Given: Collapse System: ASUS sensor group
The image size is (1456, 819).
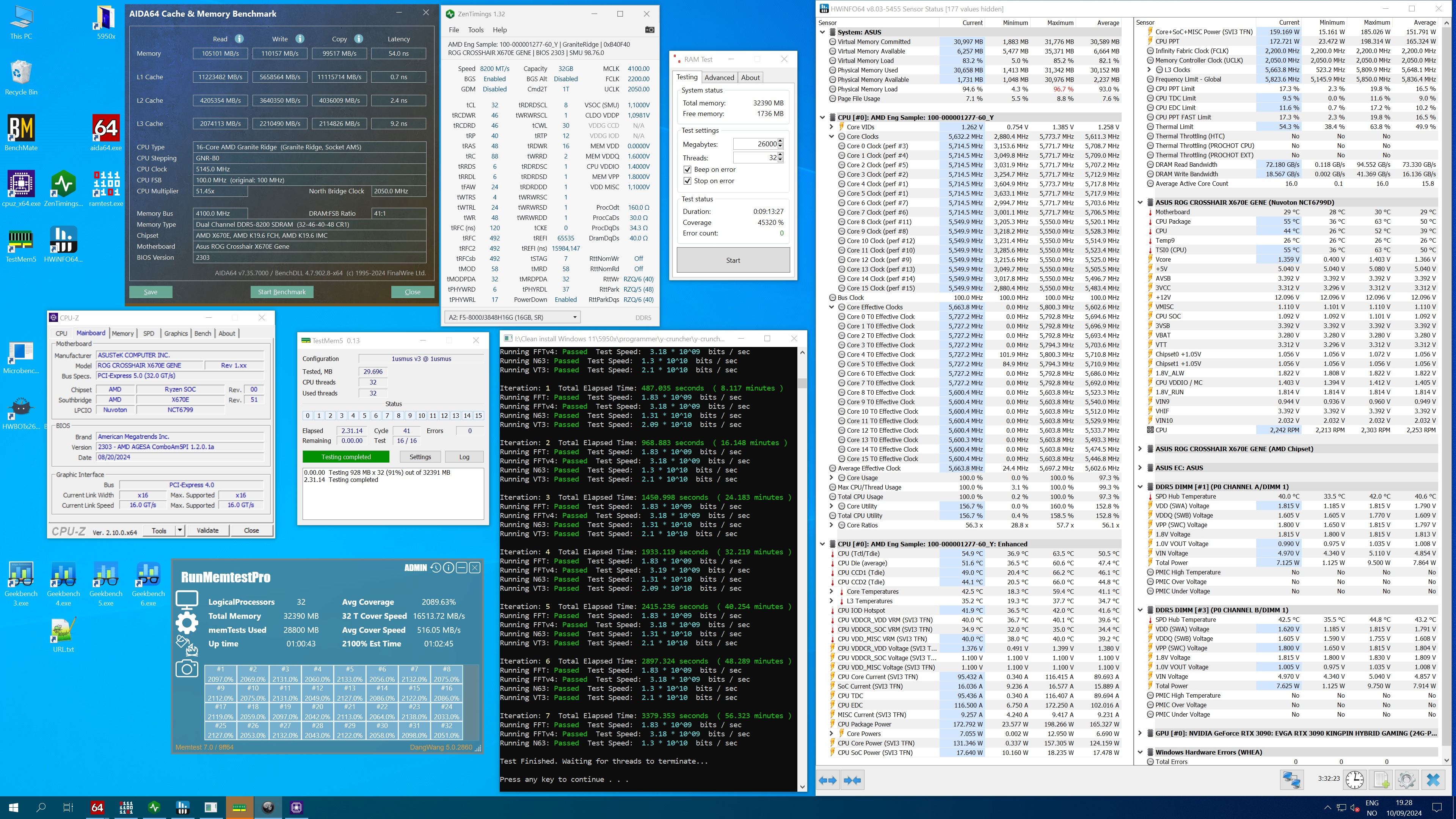Looking at the screenshot, I should point(822,32).
